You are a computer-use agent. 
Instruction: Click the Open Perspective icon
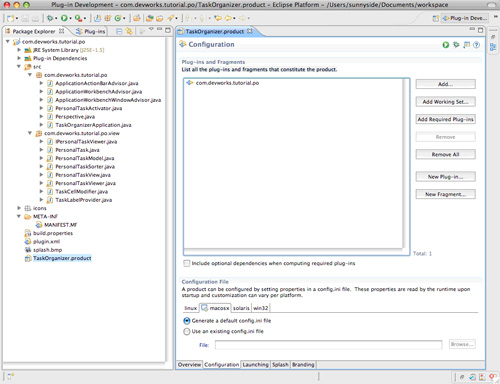click(435, 18)
